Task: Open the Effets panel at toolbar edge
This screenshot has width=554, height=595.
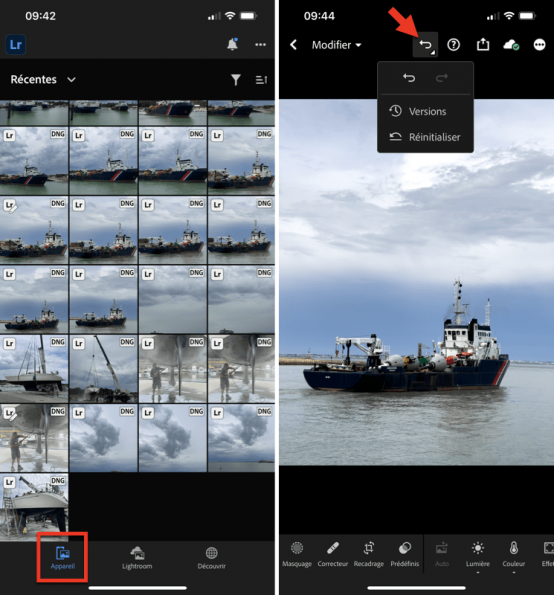Action: point(548,554)
